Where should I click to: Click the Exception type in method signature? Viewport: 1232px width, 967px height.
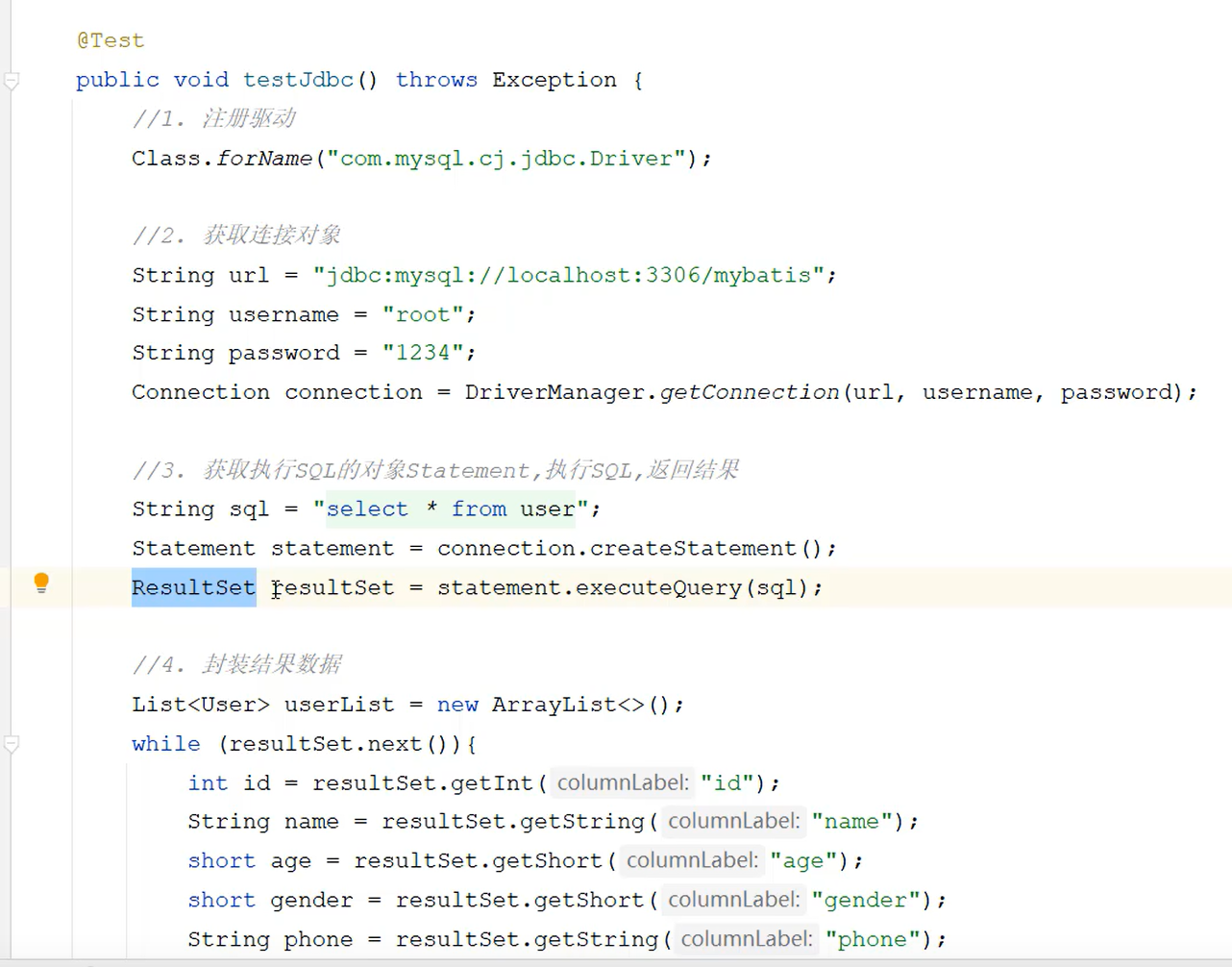[x=554, y=80]
